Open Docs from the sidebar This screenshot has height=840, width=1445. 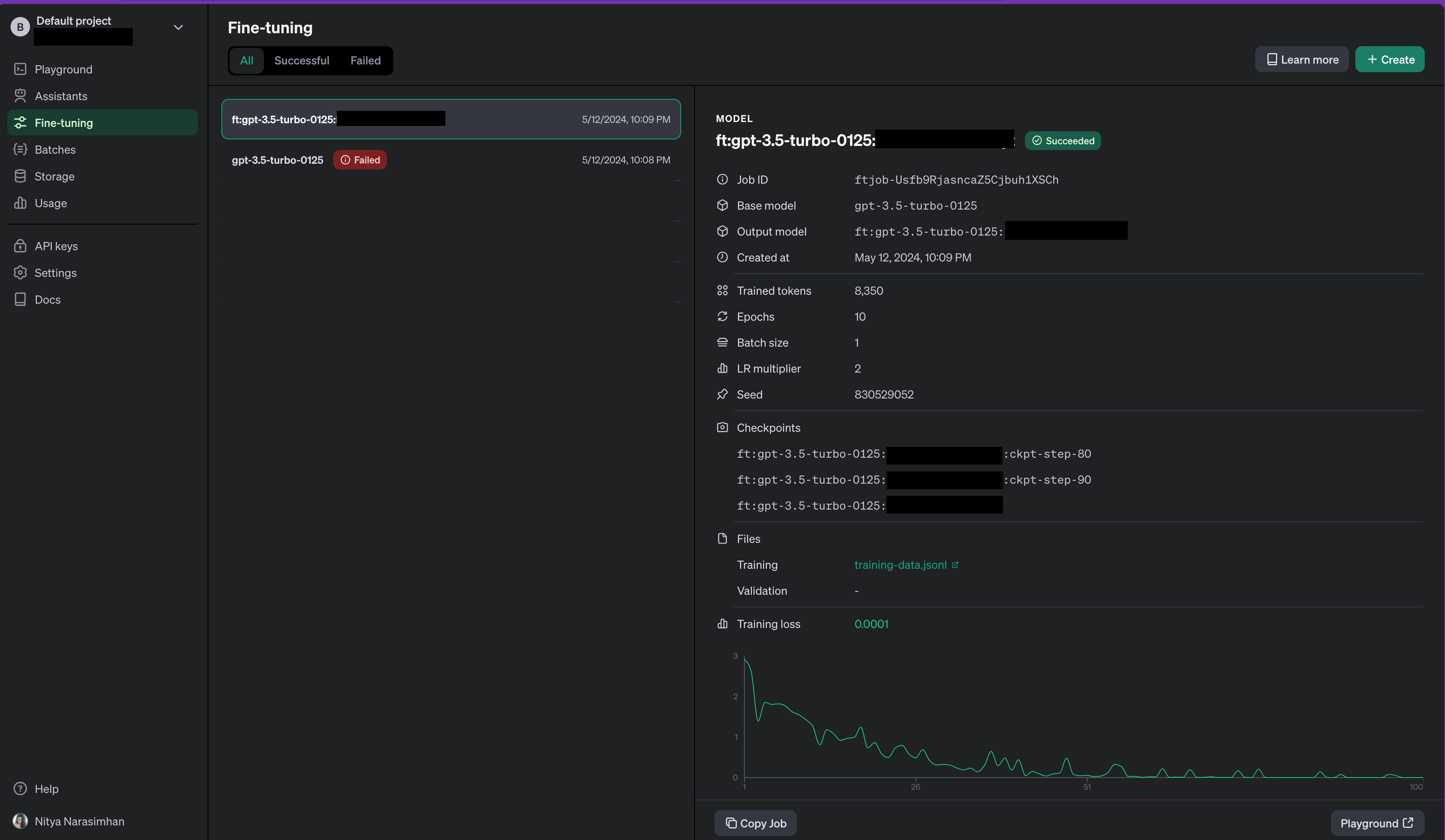pos(47,299)
